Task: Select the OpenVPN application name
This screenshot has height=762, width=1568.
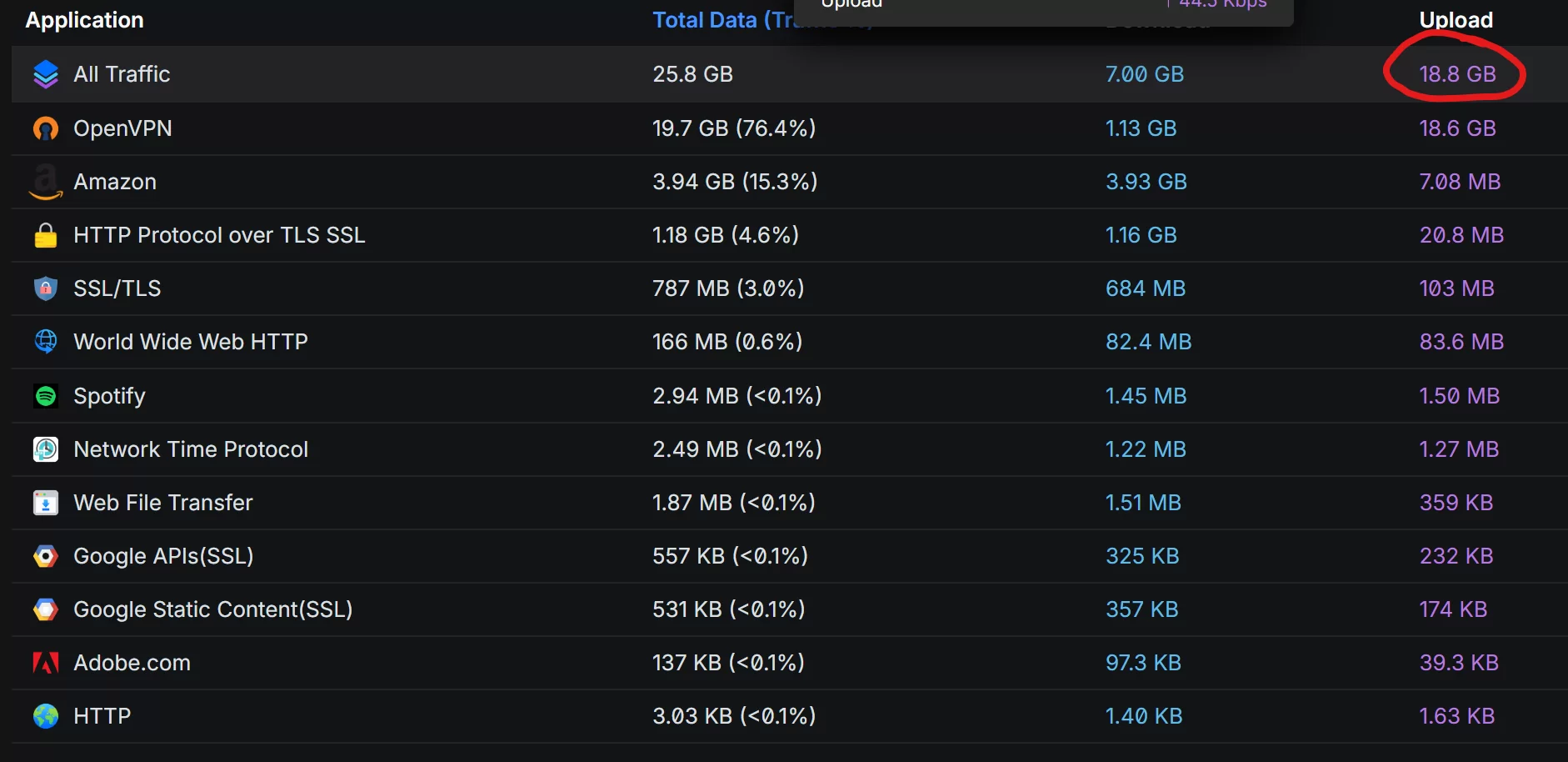Action: click(122, 128)
